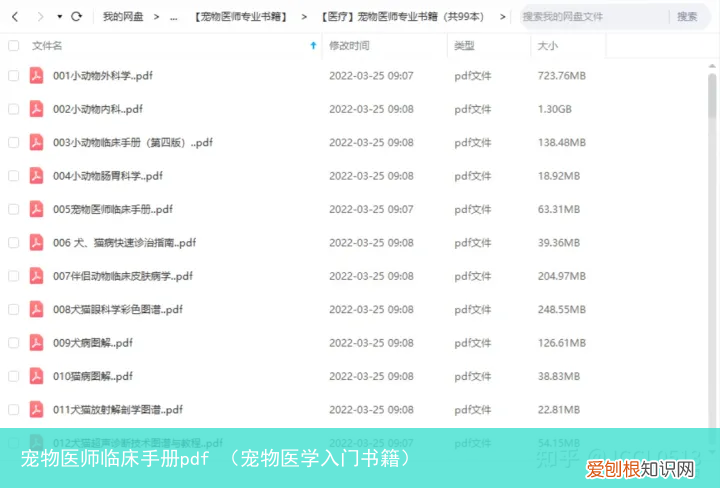Toggle the select-all checkbox in header
This screenshot has height=488, width=720.
tap(13, 45)
